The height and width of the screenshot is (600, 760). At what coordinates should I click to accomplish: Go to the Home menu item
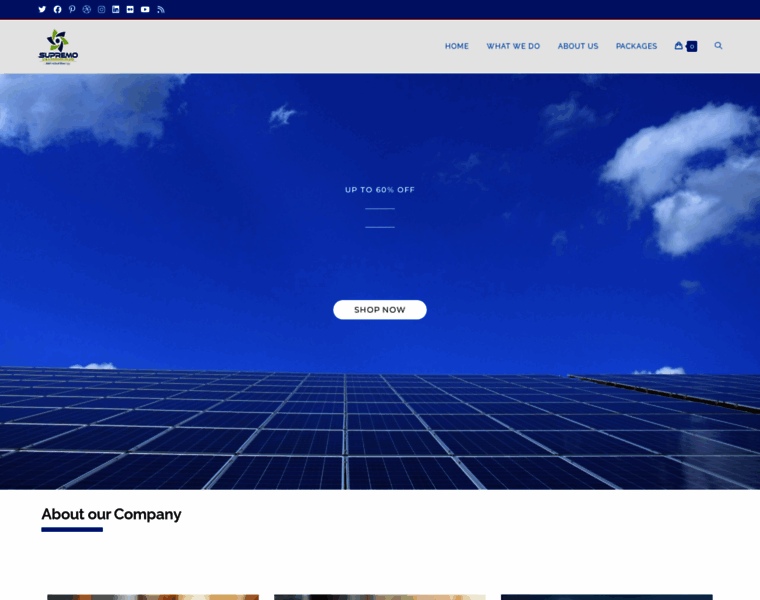click(456, 46)
